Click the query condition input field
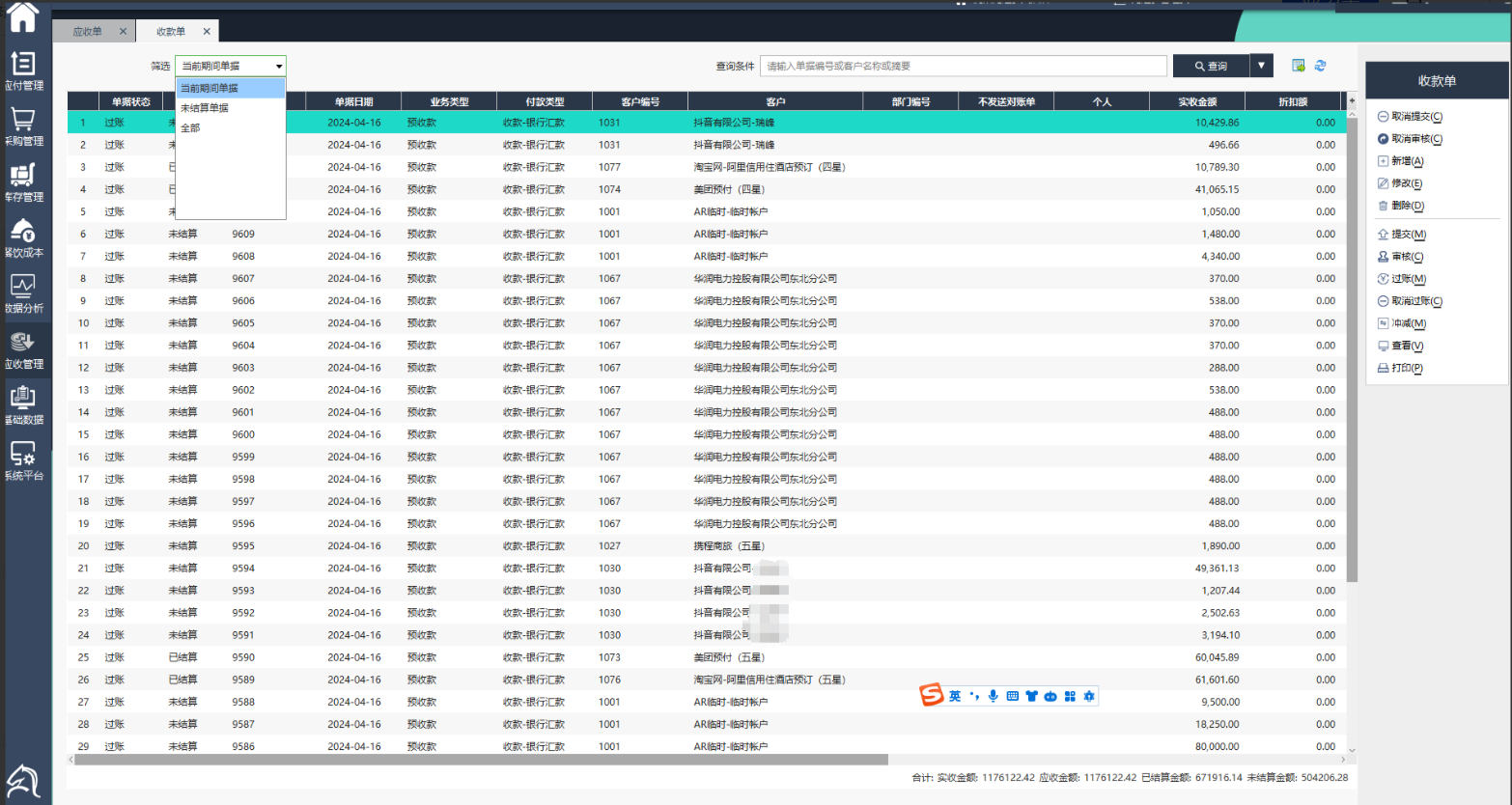Viewport: 1512px width, 805px height. pos(963,66)
